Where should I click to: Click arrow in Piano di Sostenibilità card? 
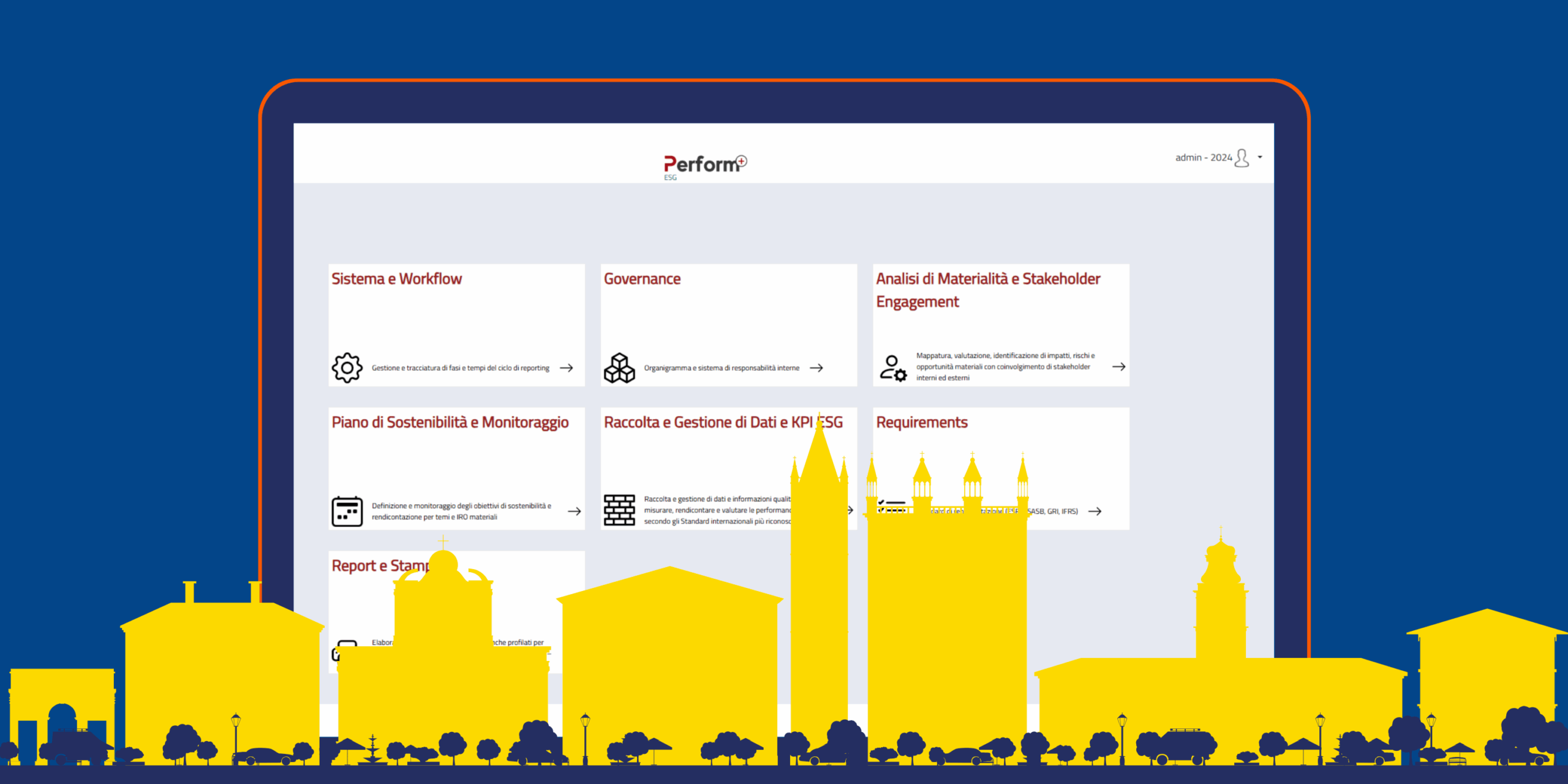coord(574,511)
